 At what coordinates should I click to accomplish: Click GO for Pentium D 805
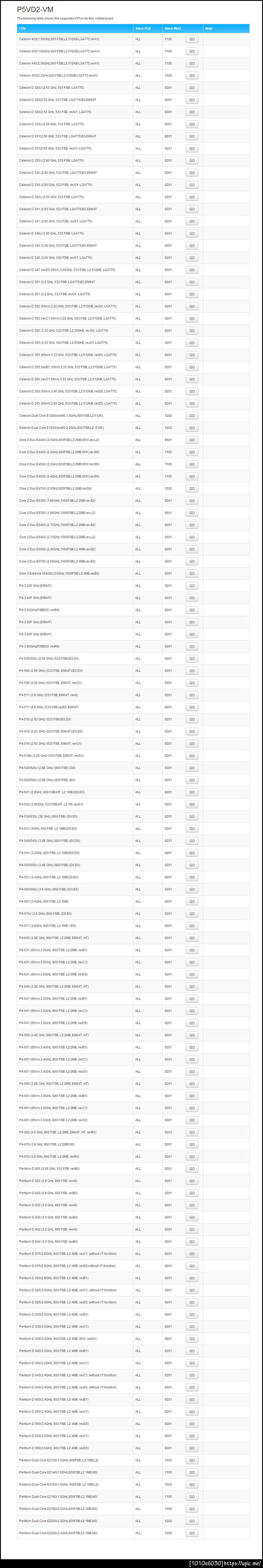pyautogui.click(x=192, y=1169)
